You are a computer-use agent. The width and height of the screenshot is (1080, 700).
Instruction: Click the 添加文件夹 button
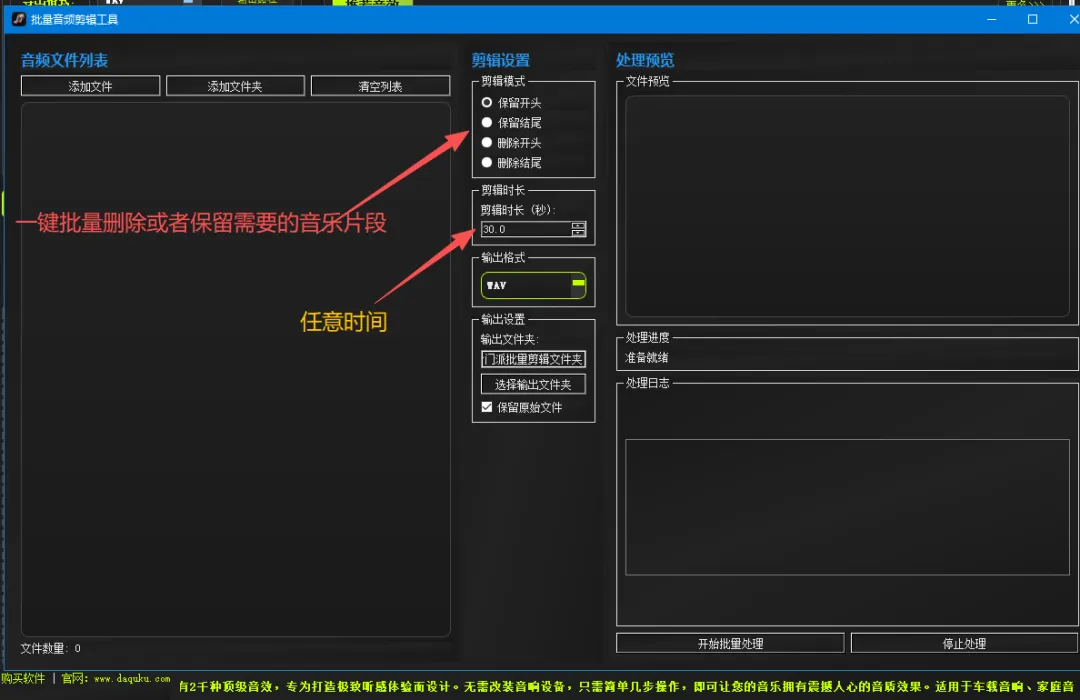click(235, 86)
